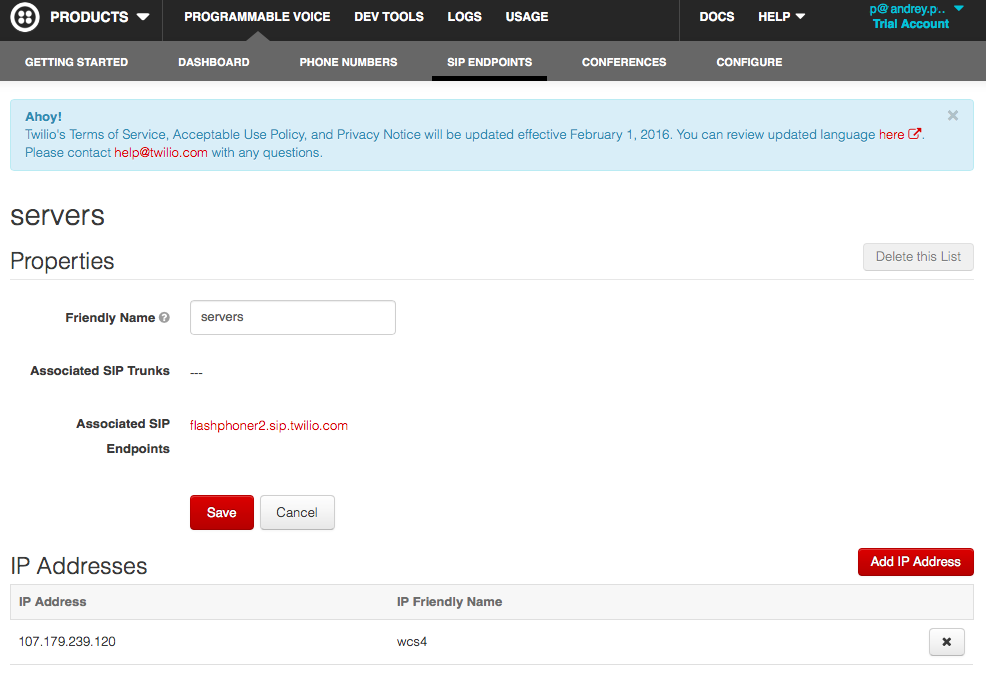Open the Products dropdown menu
This screenshot has width=986, height=700.
(99, 17)
